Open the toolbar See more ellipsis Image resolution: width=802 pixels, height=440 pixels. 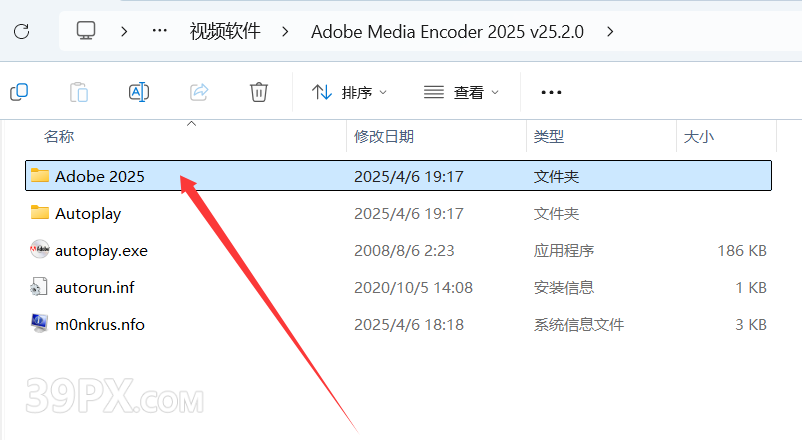coord(551,93)
